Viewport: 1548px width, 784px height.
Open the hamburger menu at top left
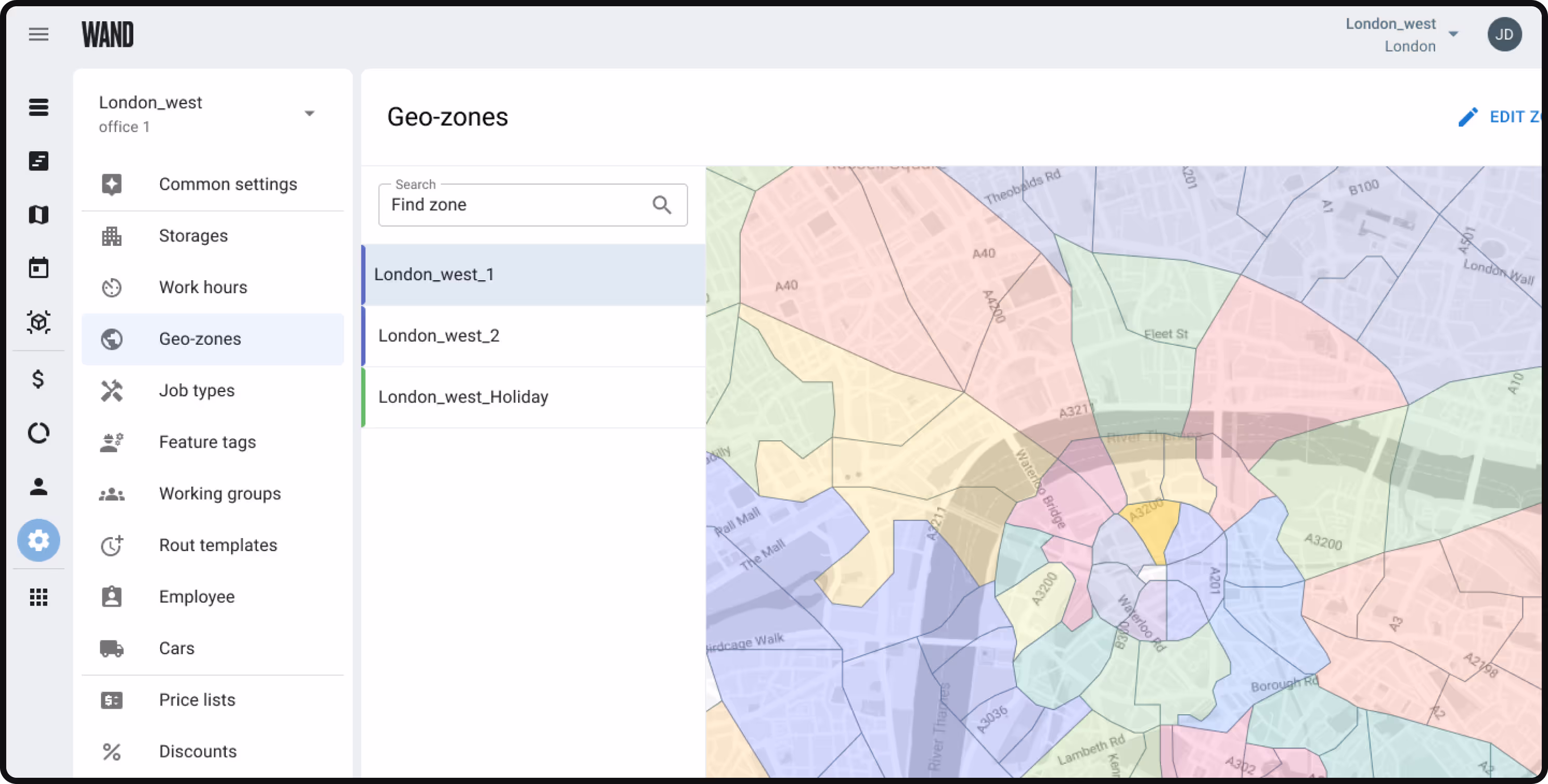pos(38,34)
